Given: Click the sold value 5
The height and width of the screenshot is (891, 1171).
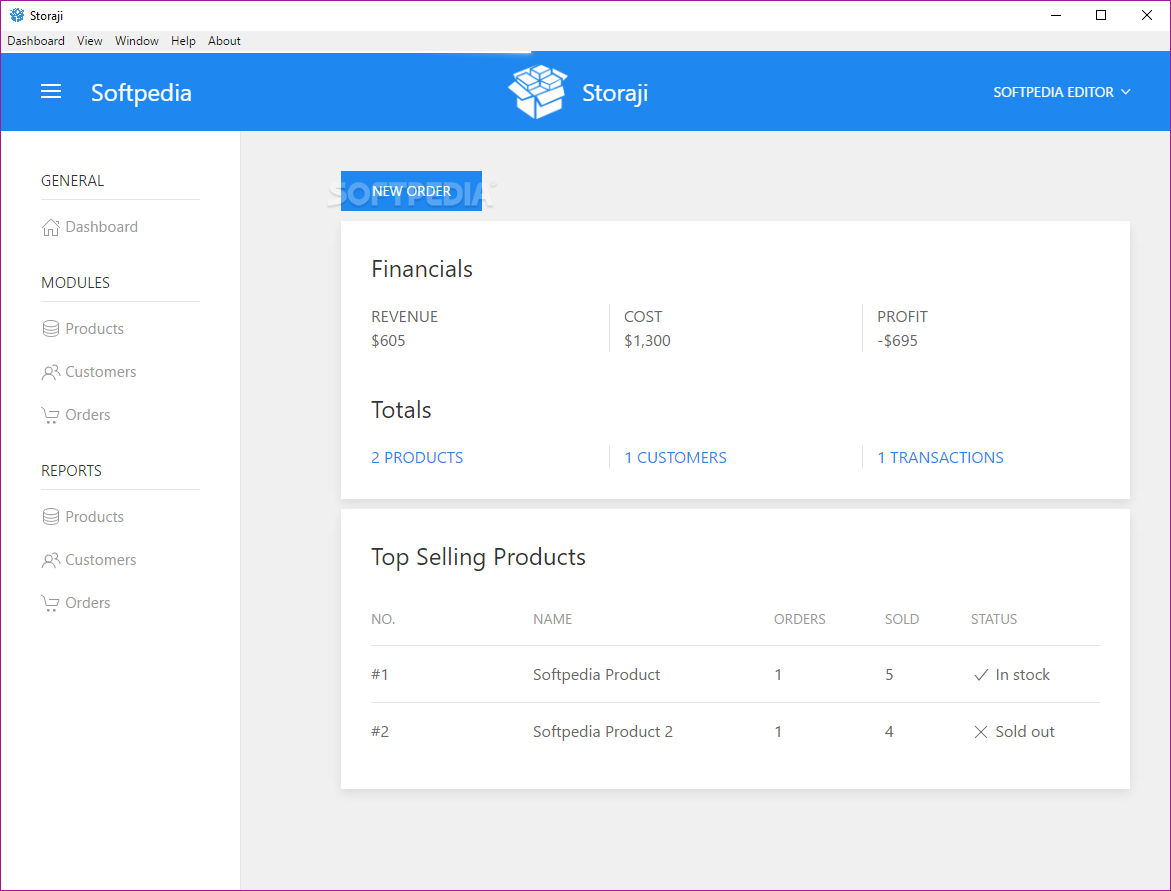Looking at the screenshot, I should coord(889,675).
